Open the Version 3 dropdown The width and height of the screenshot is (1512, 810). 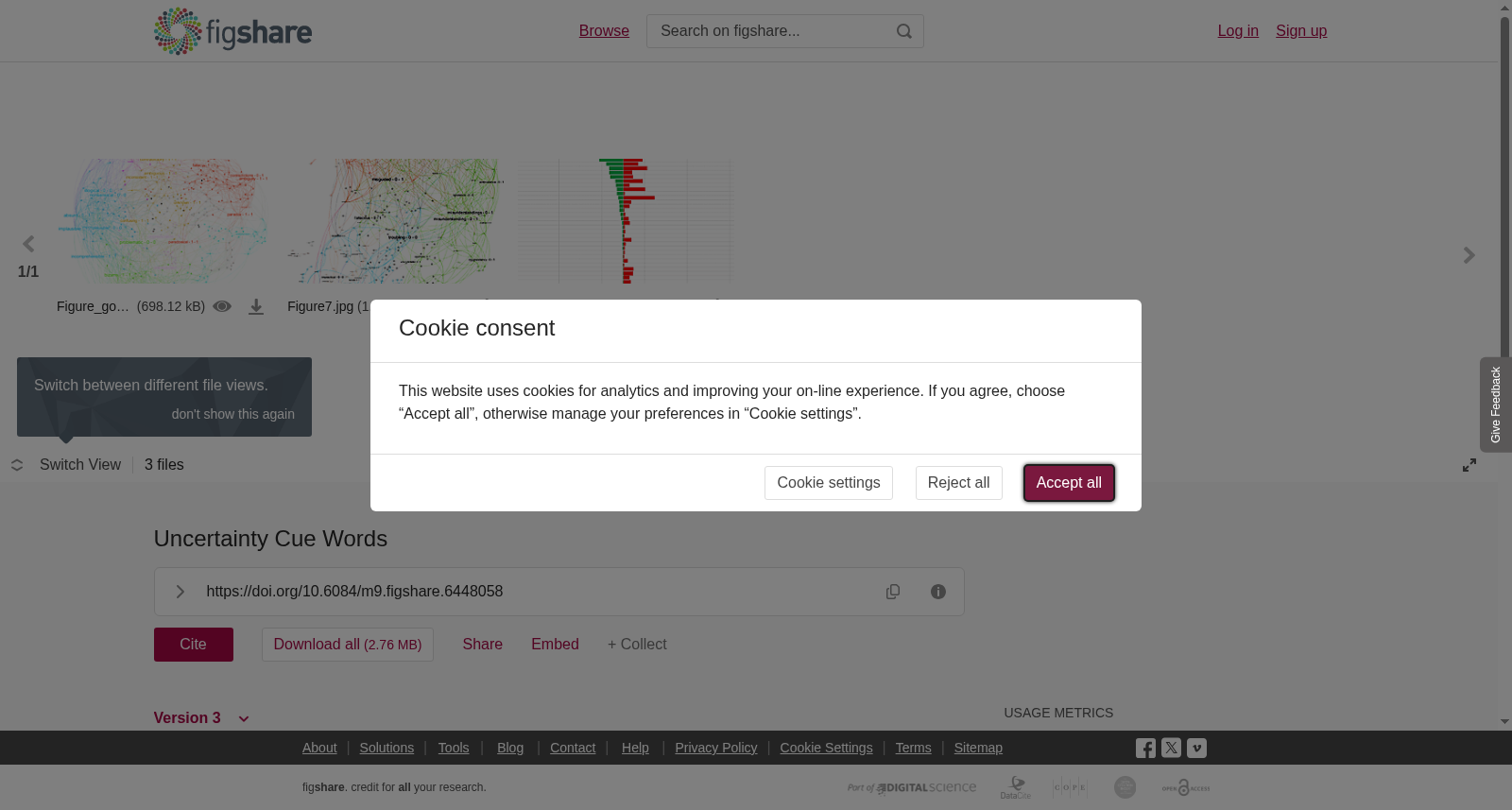click(201, 718)
